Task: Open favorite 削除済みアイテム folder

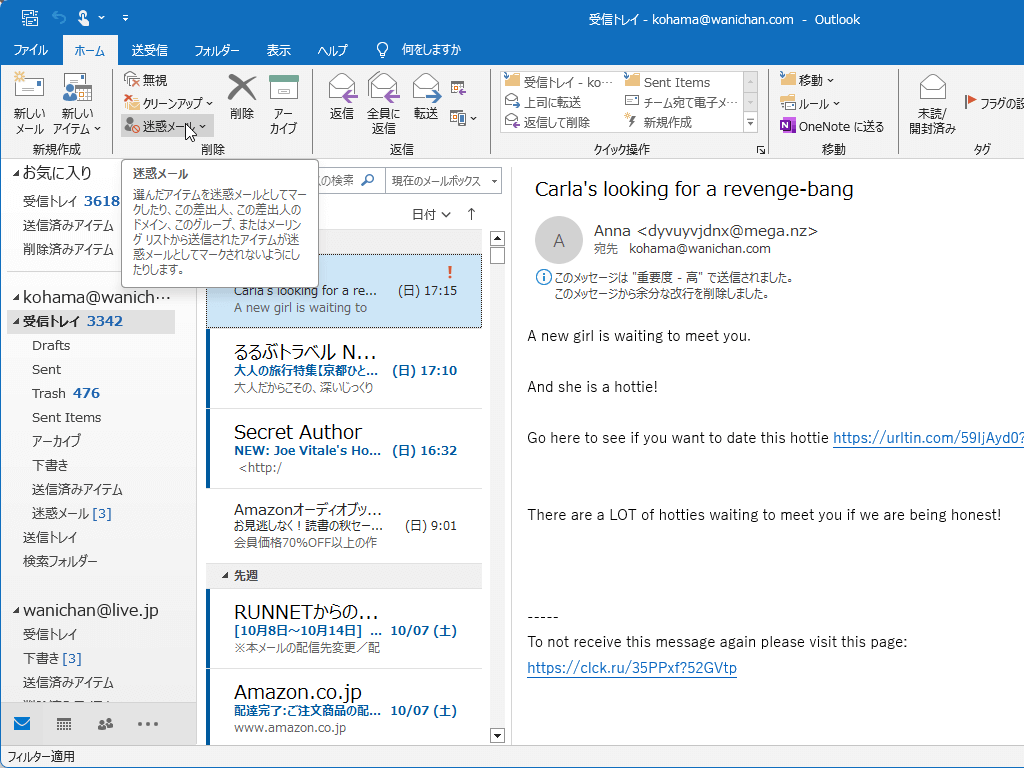Action: tap(68, 249)
